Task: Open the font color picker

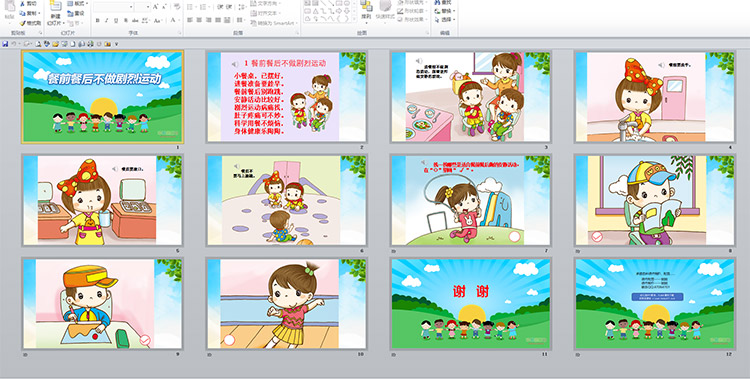Action: (x=174, y=21)
